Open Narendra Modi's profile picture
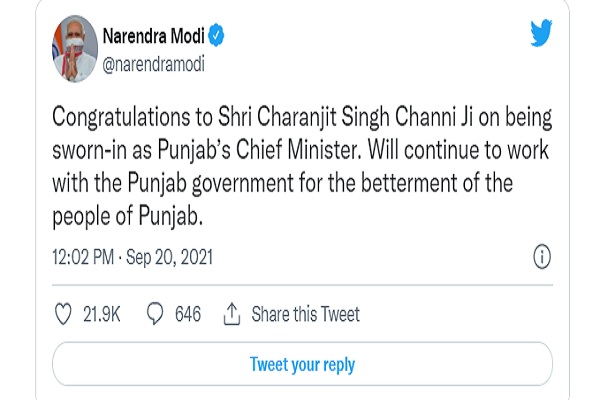 pos(75,49)
